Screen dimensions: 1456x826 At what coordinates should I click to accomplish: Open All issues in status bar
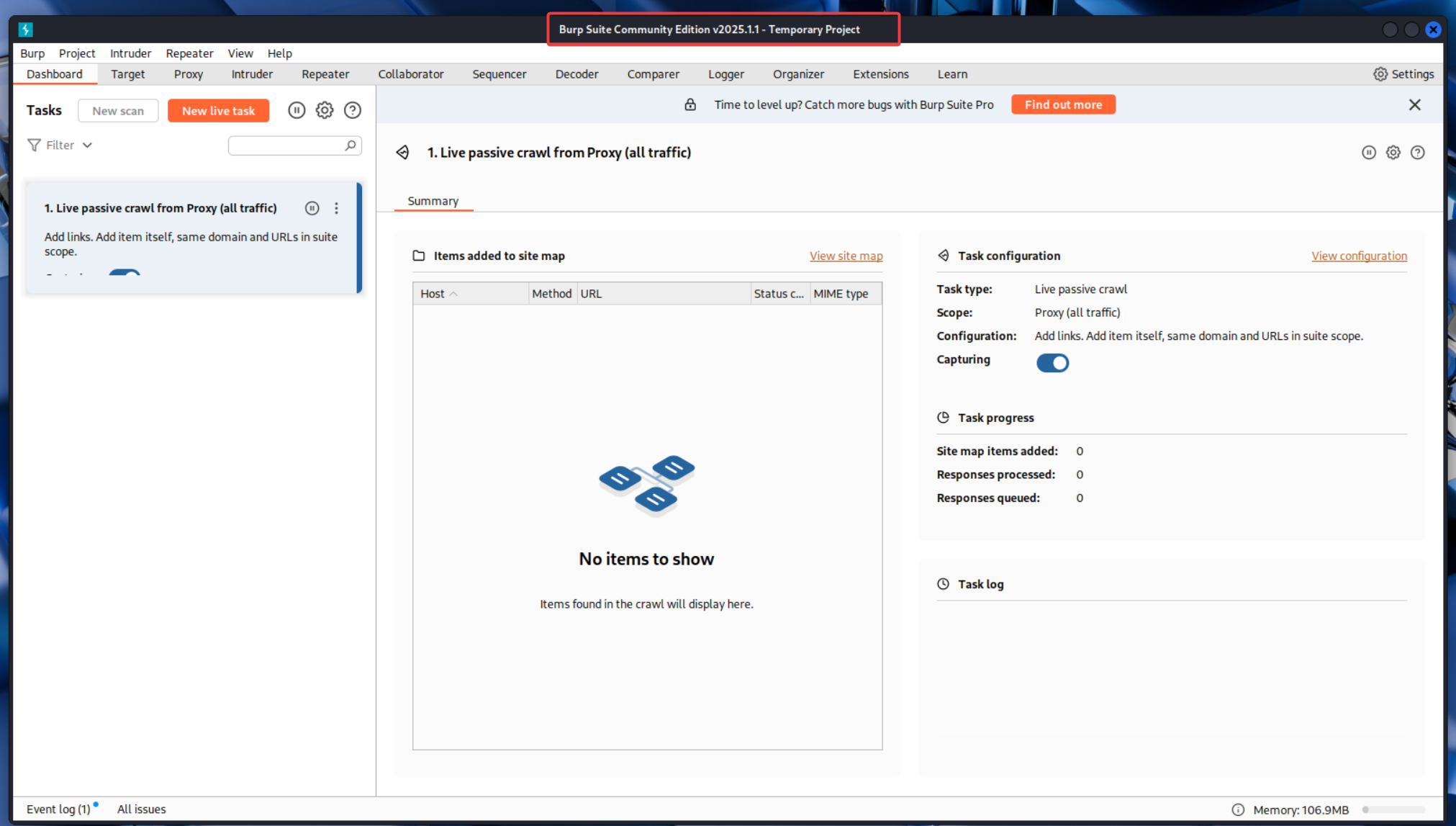pos(142,809)
